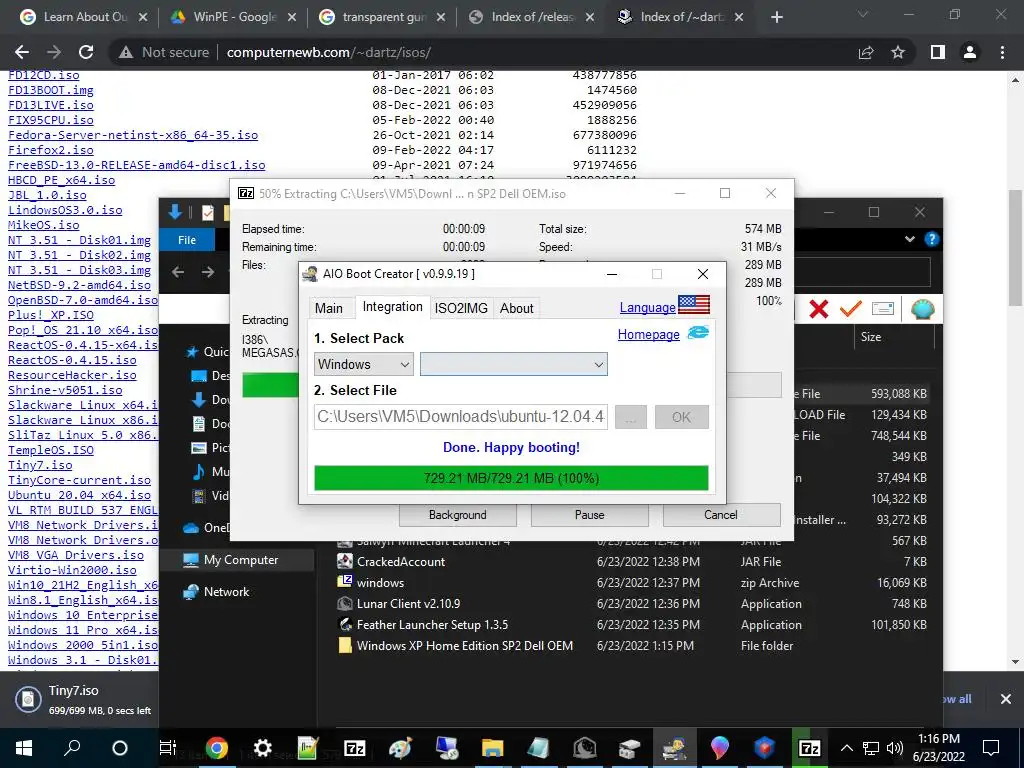Click the red X delete icon in Explorer
Viewport: 1024px width, 768px height.
tap(818, 309)
